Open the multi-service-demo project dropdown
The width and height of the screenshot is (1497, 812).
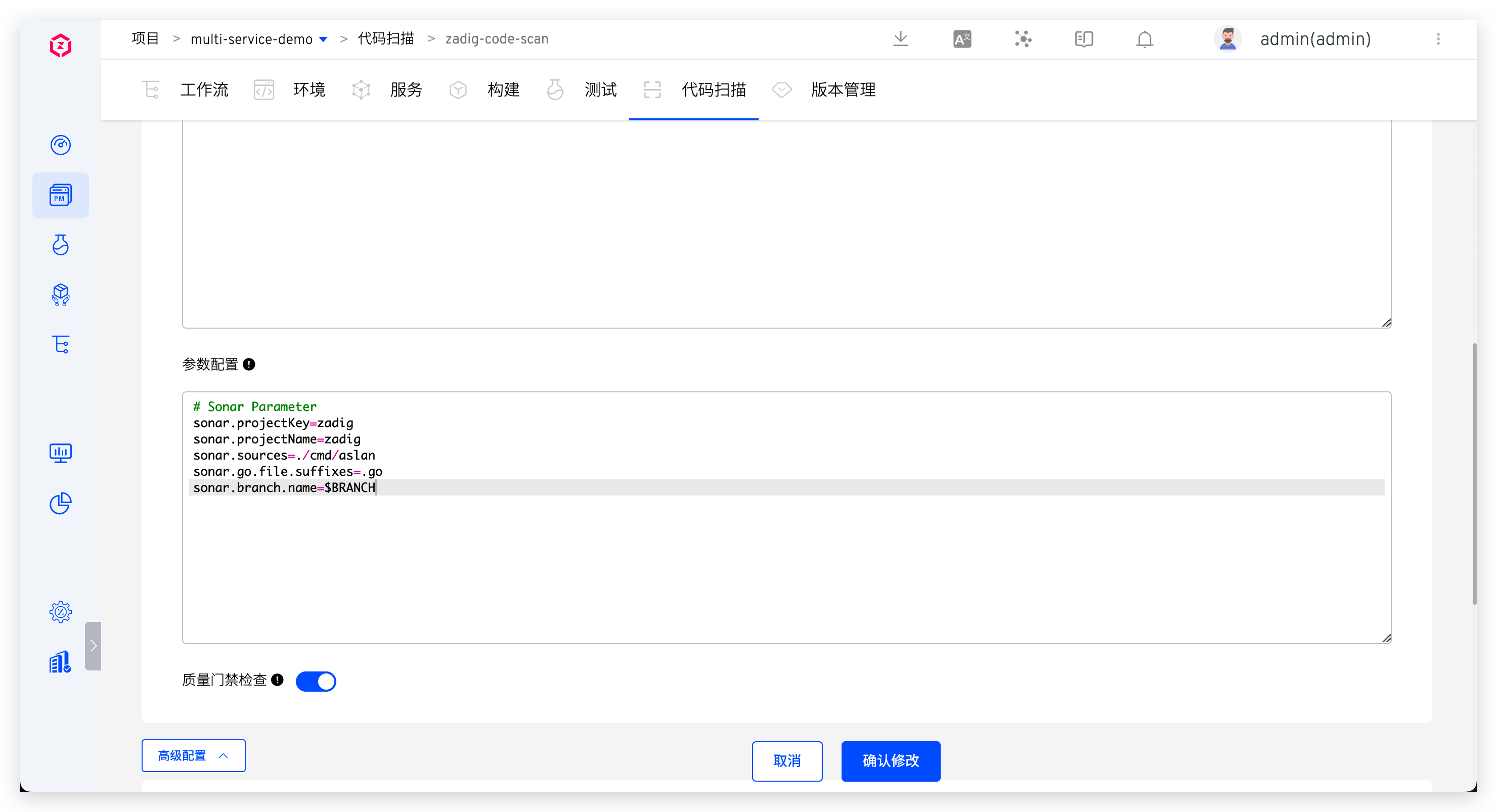(258, 39)
